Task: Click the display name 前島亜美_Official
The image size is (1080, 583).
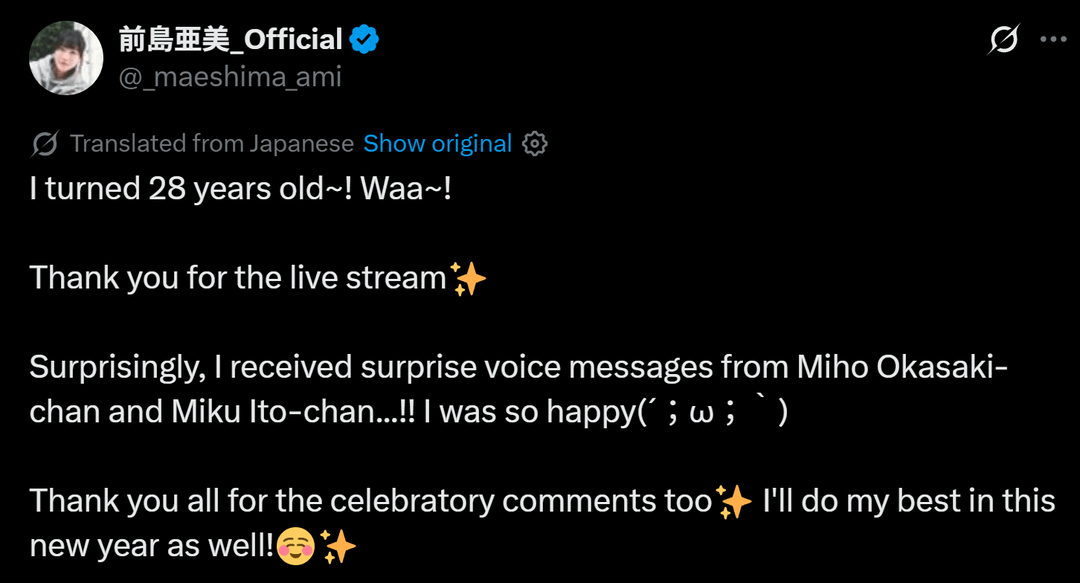Action: pos(231,40)
